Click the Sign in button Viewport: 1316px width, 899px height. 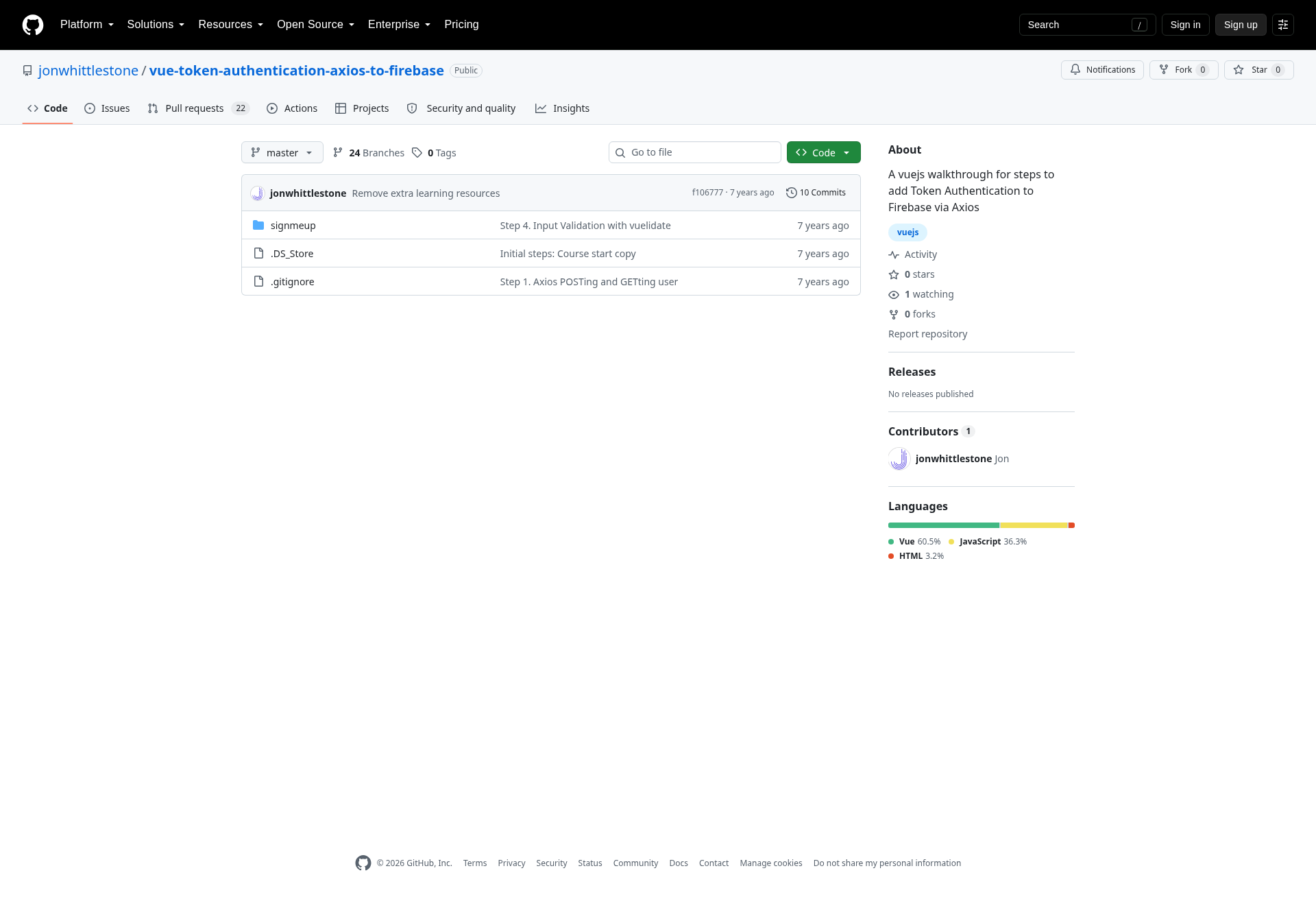[1186, 25]
